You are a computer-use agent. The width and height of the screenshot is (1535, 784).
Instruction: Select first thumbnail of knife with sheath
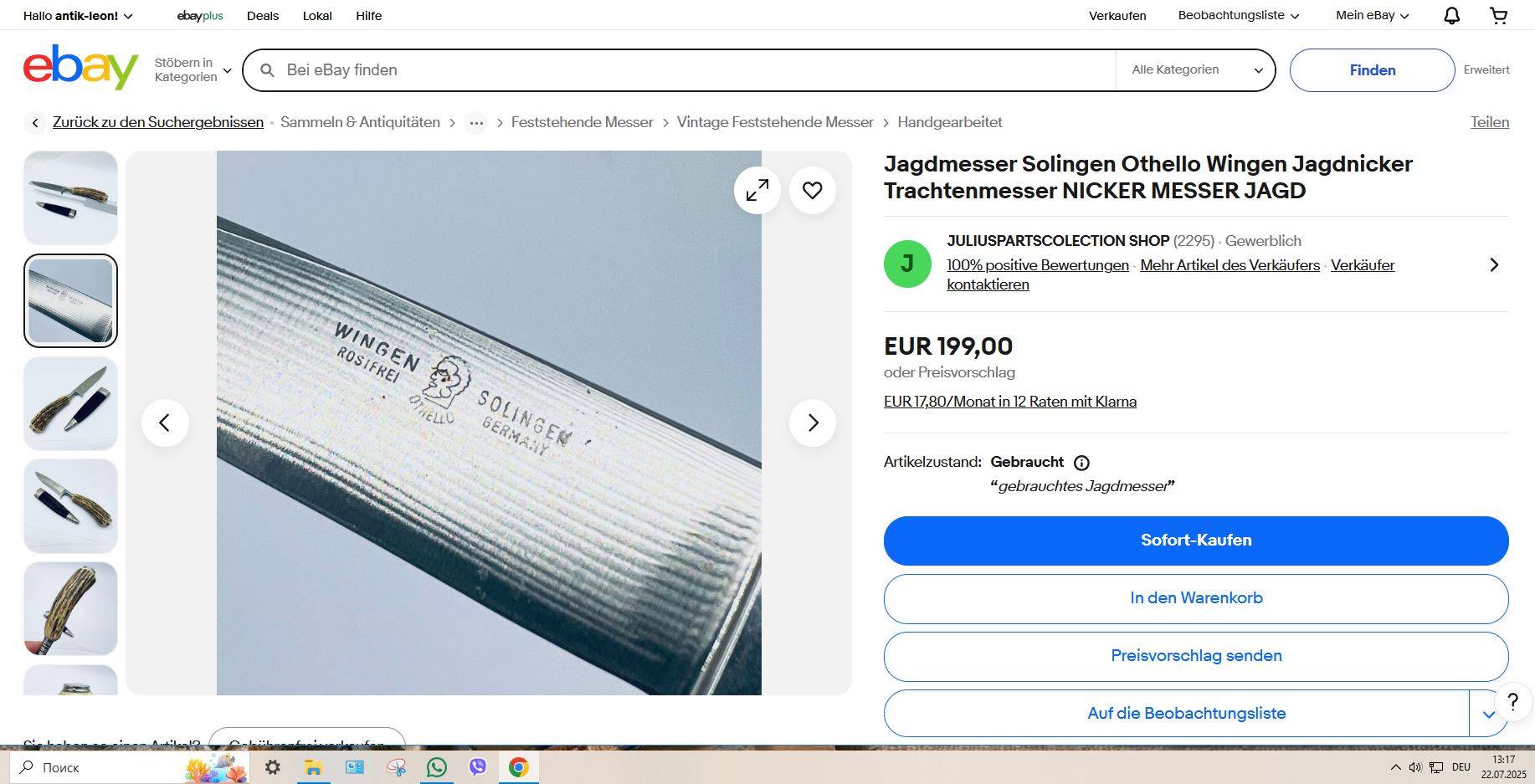tap(70, 197)
